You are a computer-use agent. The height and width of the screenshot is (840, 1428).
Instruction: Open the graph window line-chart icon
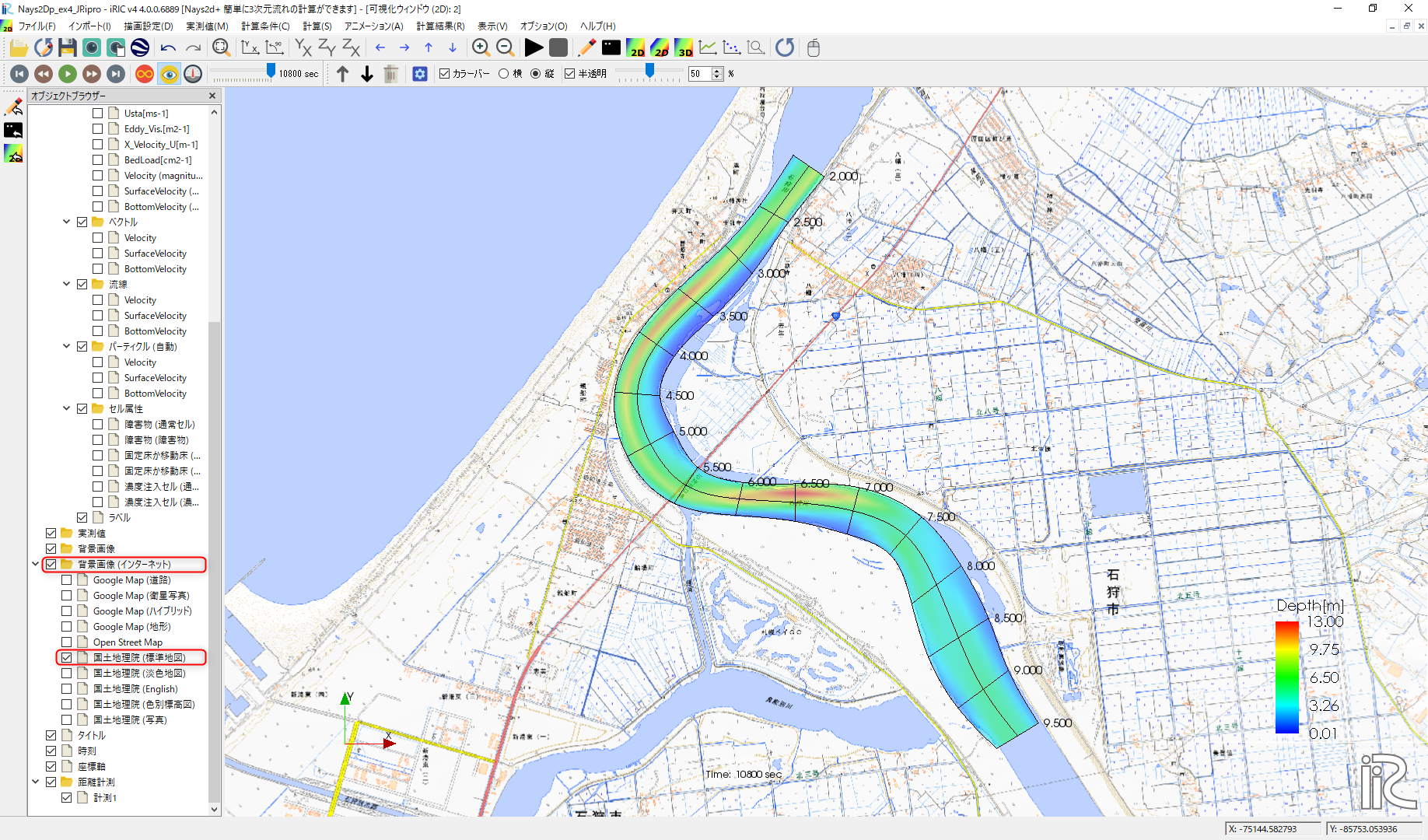pos(708,48)
